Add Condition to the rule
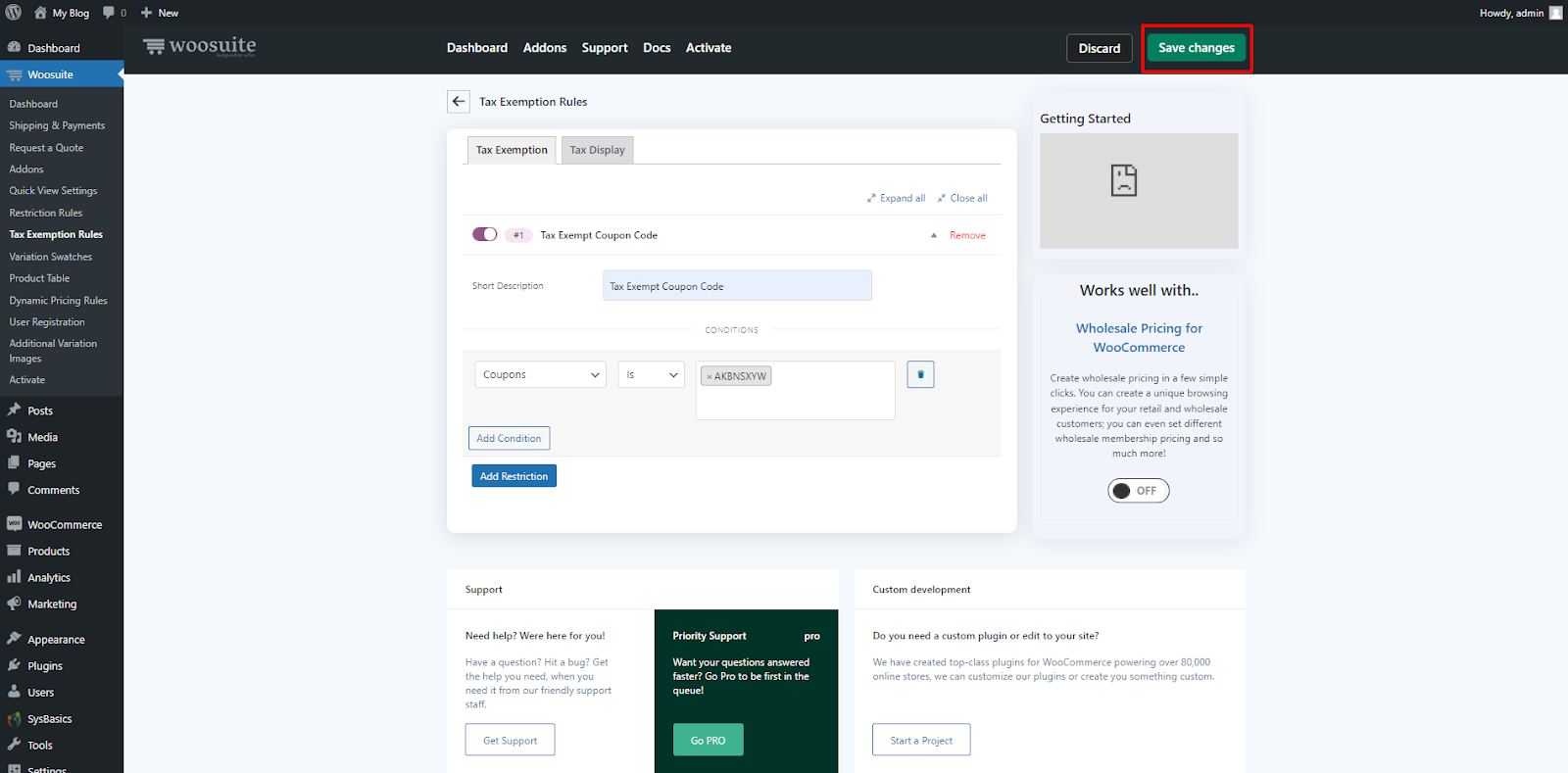The image size is (1568, 773). [509, 438]
